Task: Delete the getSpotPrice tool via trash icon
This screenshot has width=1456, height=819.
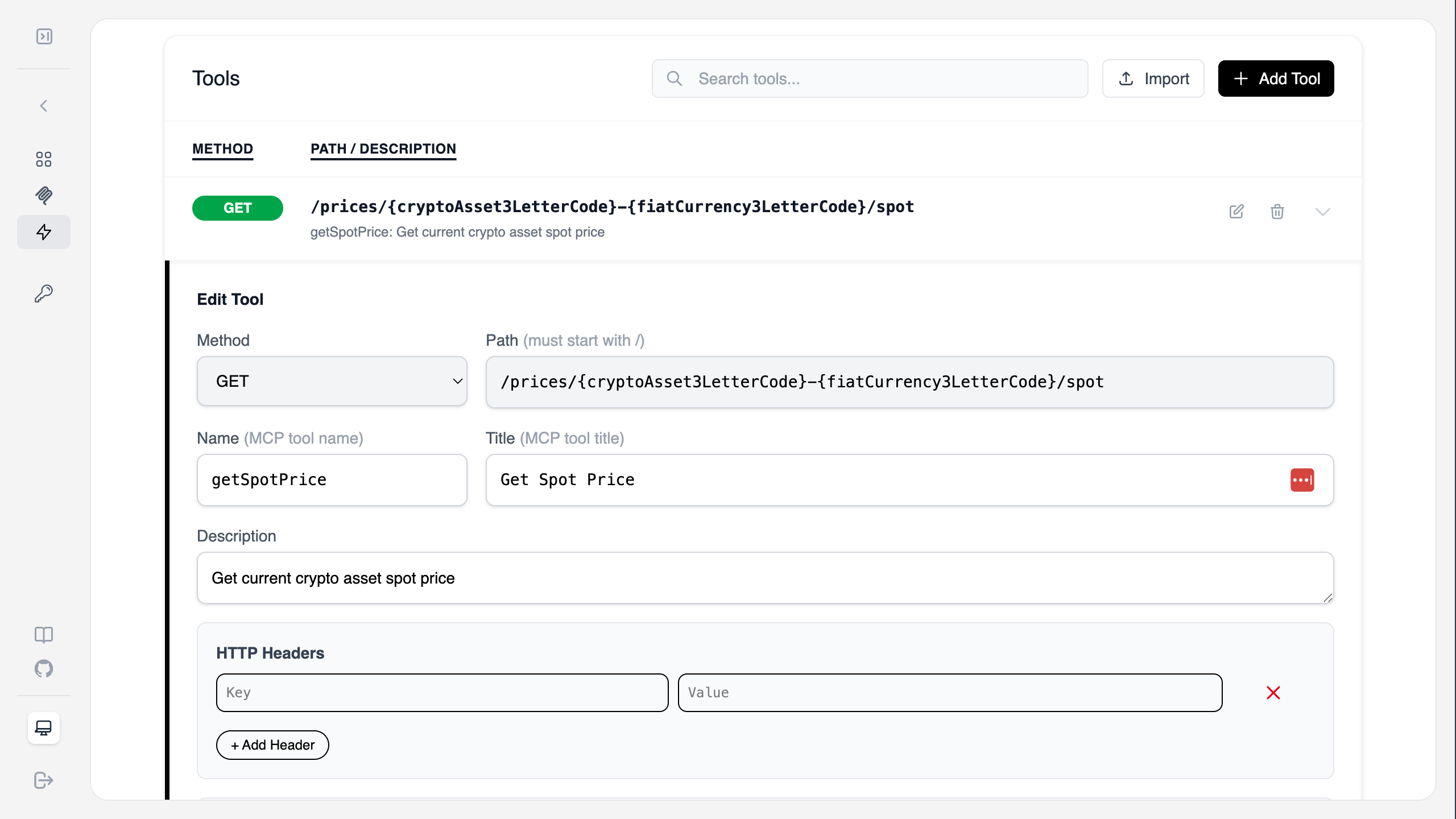Action: click(1277, 211)
